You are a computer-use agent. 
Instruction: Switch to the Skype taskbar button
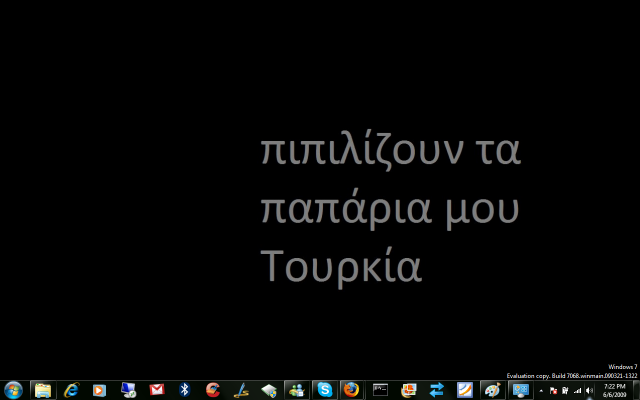click(325, 390)
